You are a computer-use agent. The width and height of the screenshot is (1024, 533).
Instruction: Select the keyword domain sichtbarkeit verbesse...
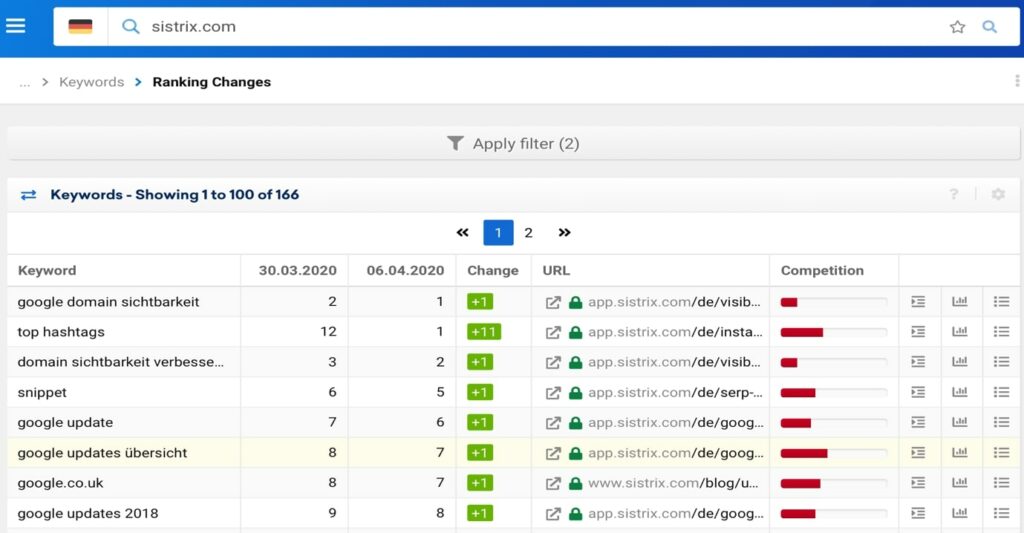click(x=121, y=362)
